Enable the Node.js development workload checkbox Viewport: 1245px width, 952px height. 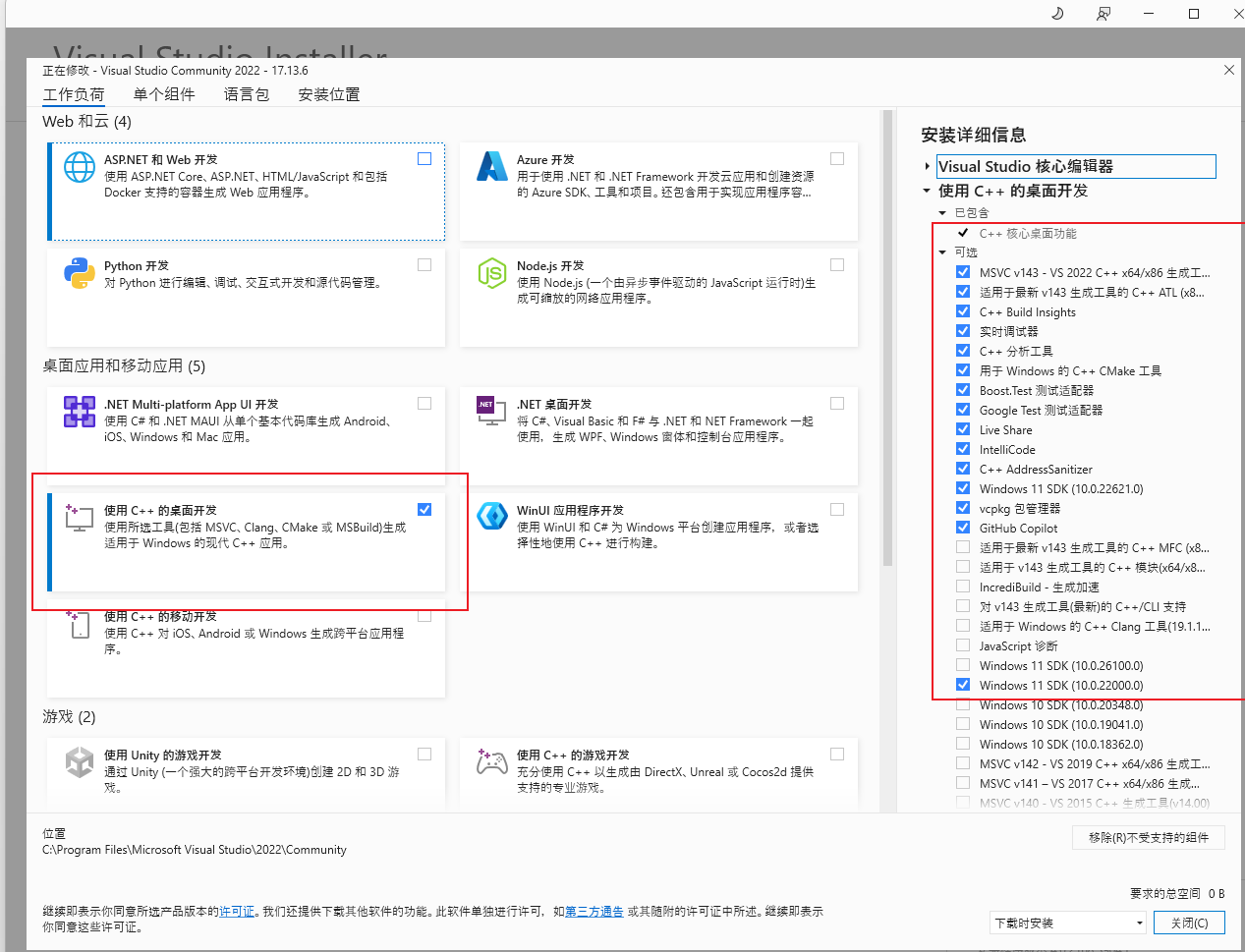[x=837, y=264]
